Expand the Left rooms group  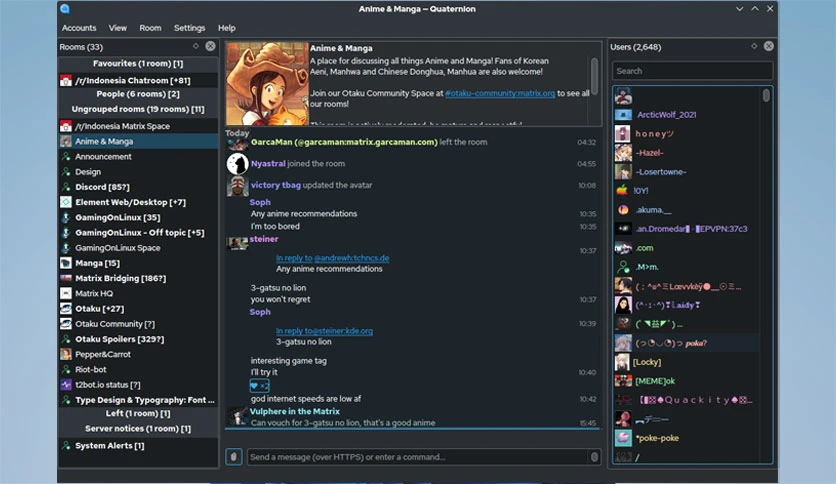click(138, 413)
